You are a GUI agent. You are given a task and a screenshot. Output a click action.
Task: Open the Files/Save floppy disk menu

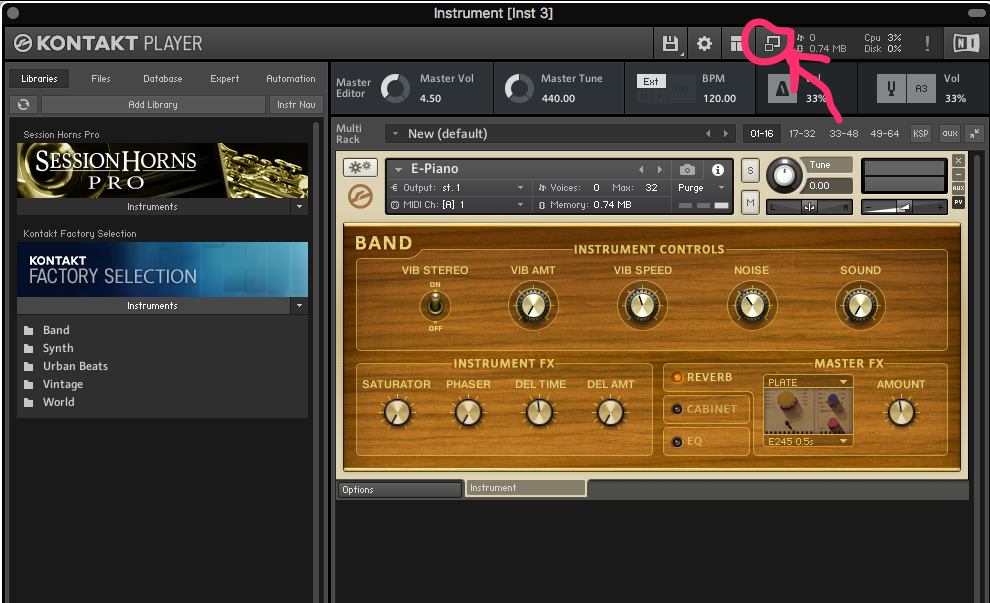(670, 44)
